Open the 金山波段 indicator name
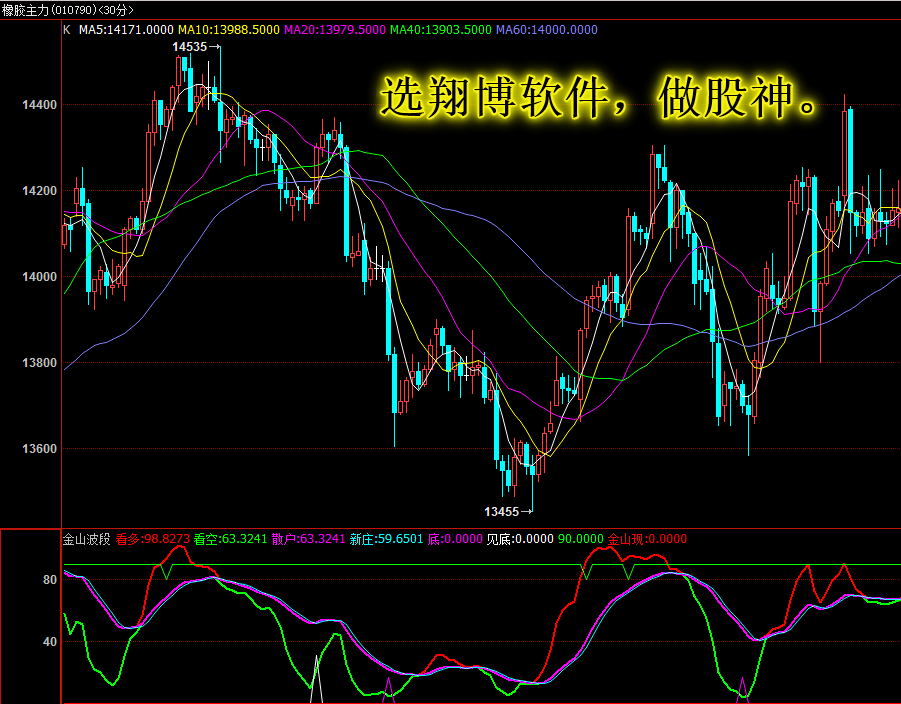The height and width of the screenshot is (704, 901). pyautogui.click(x=86, y=539)
